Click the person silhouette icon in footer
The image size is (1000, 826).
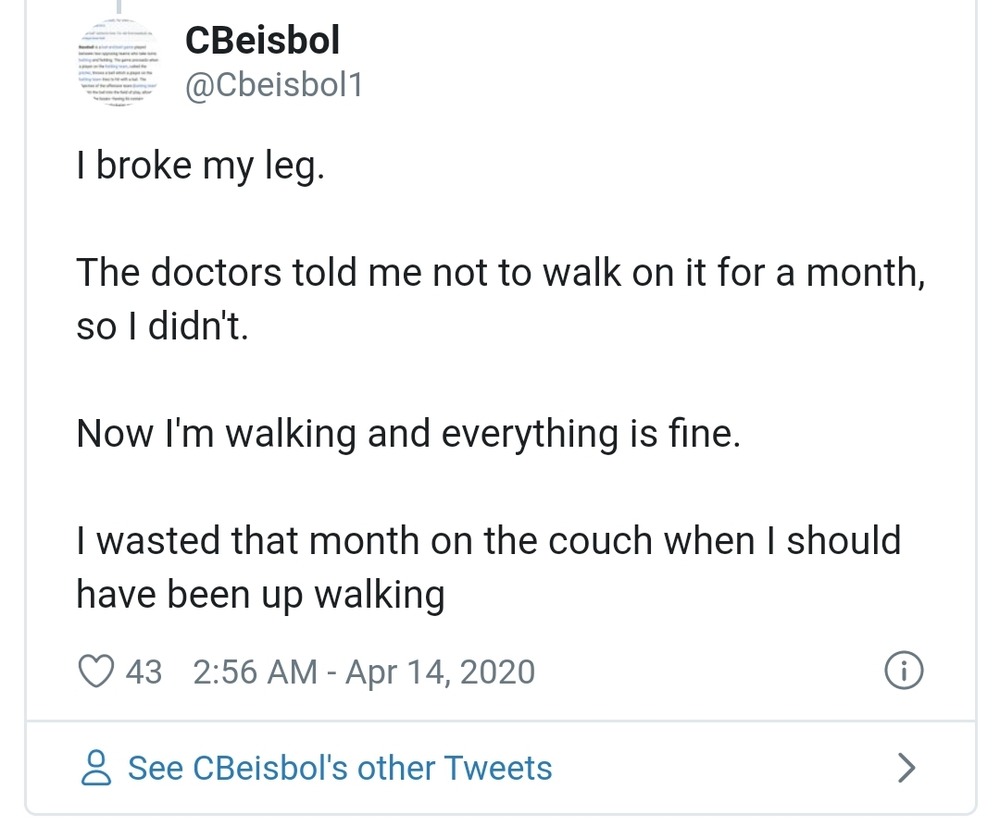[x=96, y=768]
